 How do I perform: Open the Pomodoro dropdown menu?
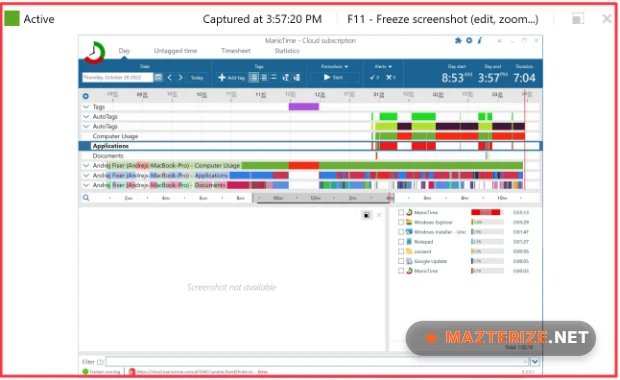click(335, 66)
